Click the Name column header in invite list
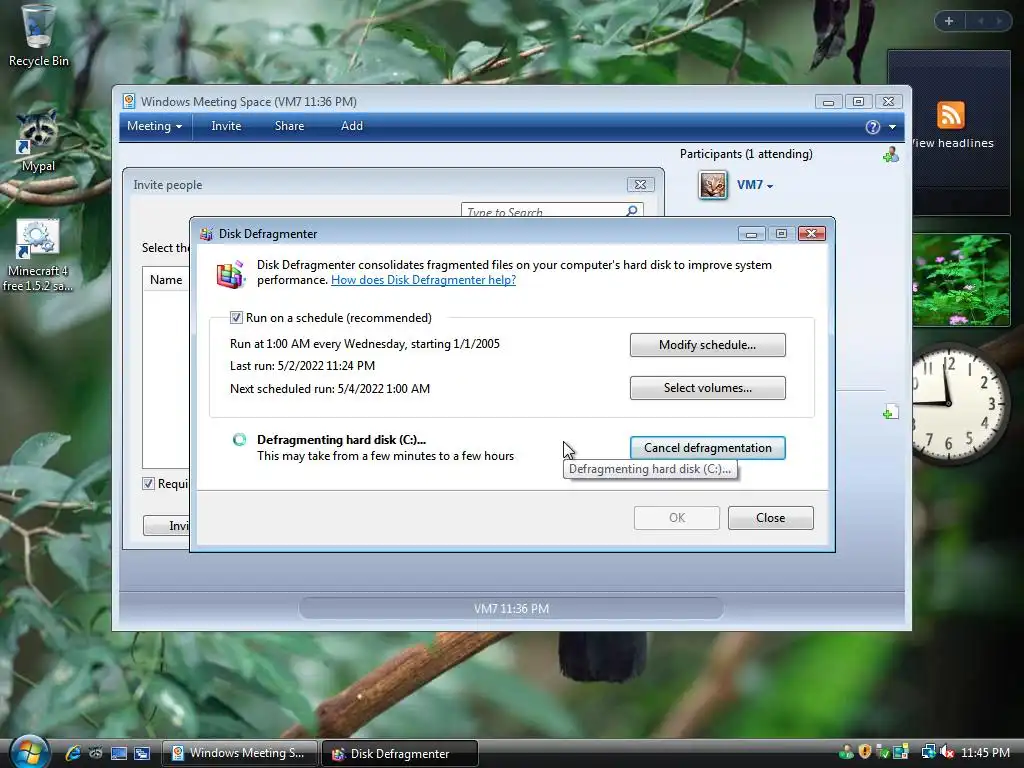The height and width of the screenshot is (768, 1024). (x=166, y=280)
